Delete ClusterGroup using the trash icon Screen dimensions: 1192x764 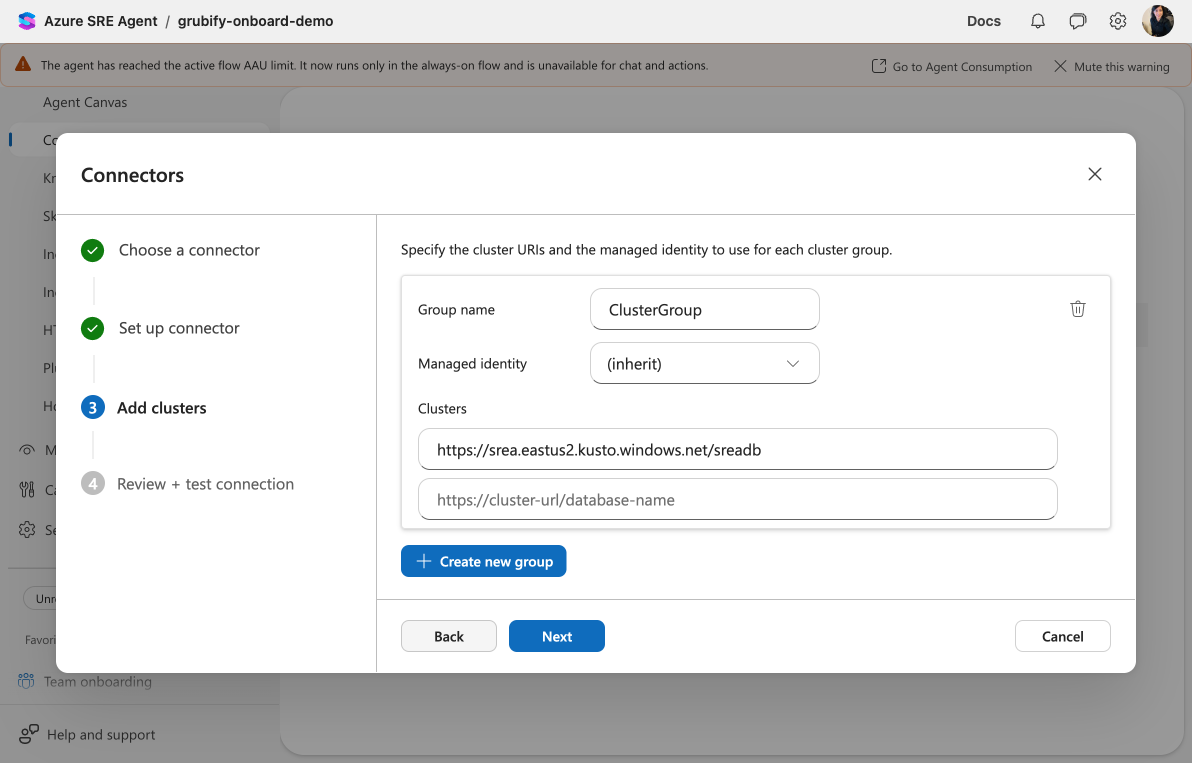(1078, 309)
